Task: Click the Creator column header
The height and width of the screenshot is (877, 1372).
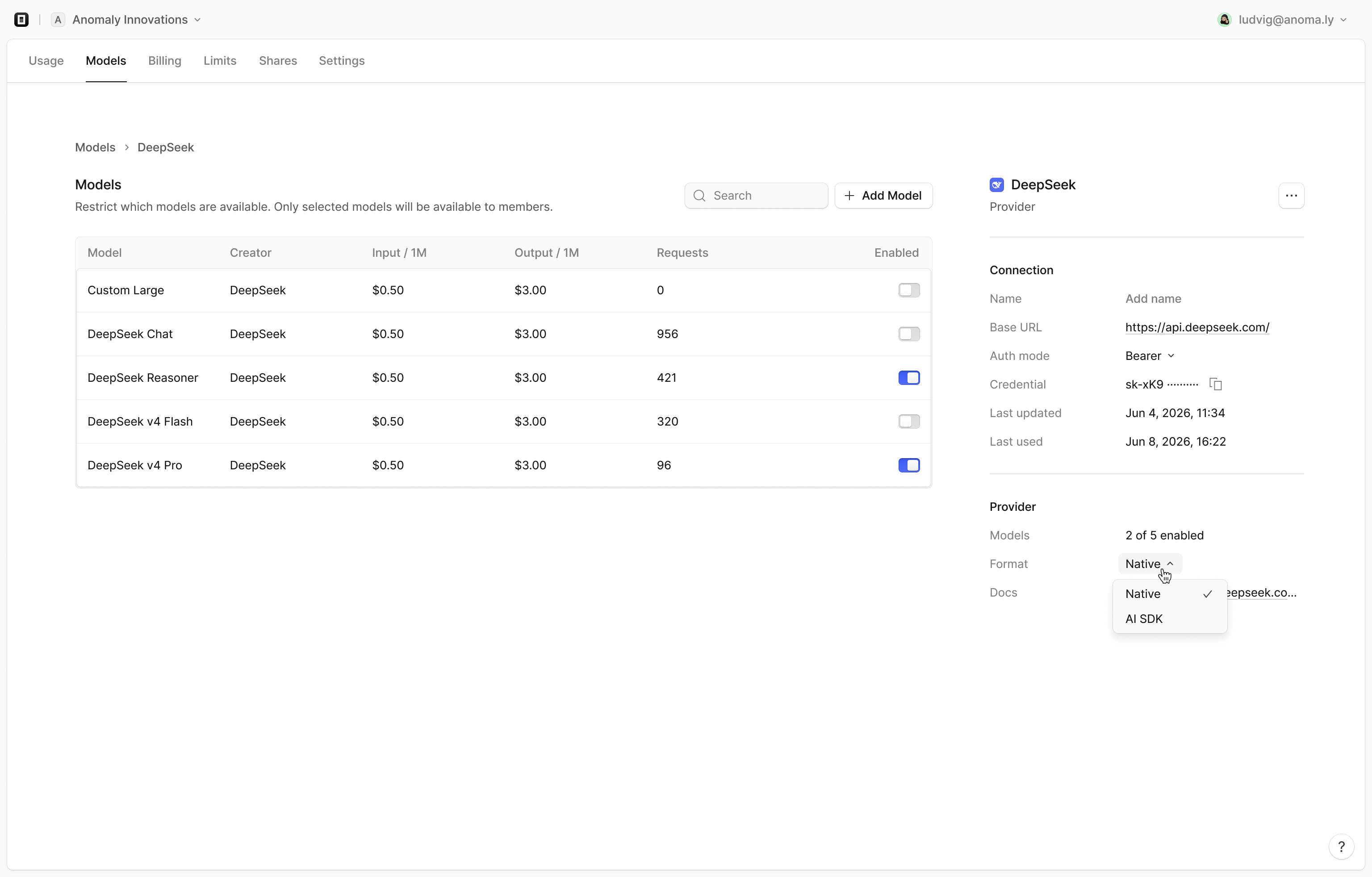Action: [251, 253]
